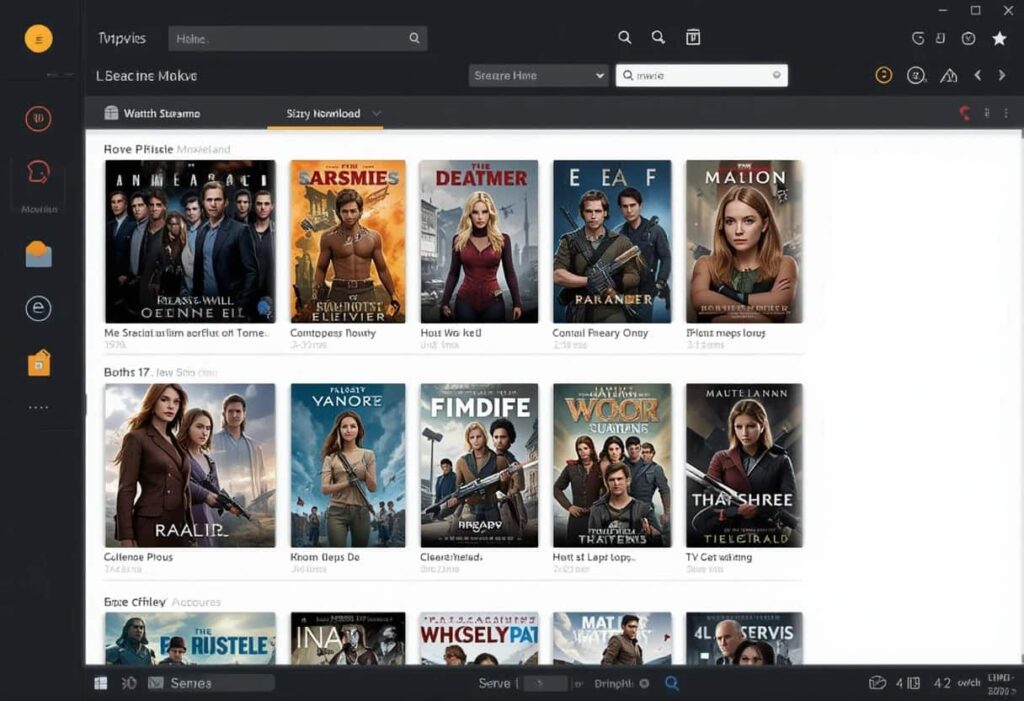Open the calendar icon in top toolbar
This screenshot has width=1024, height=701.
(693, 37)
